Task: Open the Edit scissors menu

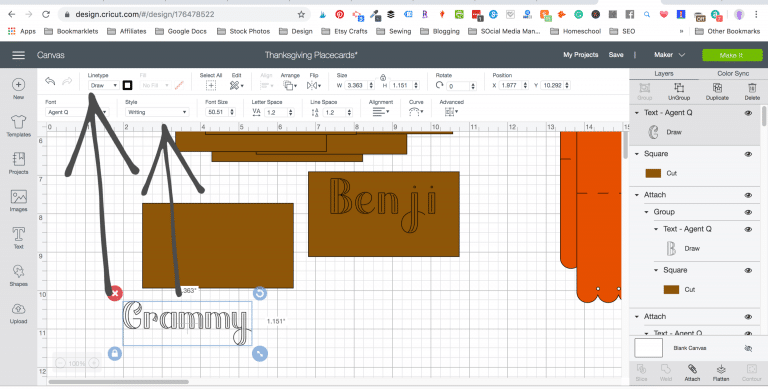Action: pyautogui.click(x=237, y=85)
